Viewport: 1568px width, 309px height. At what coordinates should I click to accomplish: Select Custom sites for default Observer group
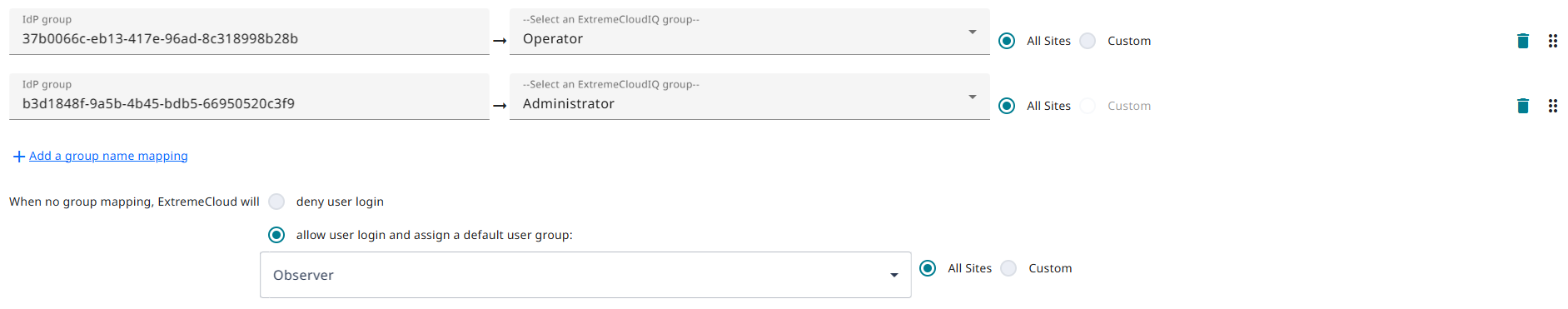tap(1008, 268)
